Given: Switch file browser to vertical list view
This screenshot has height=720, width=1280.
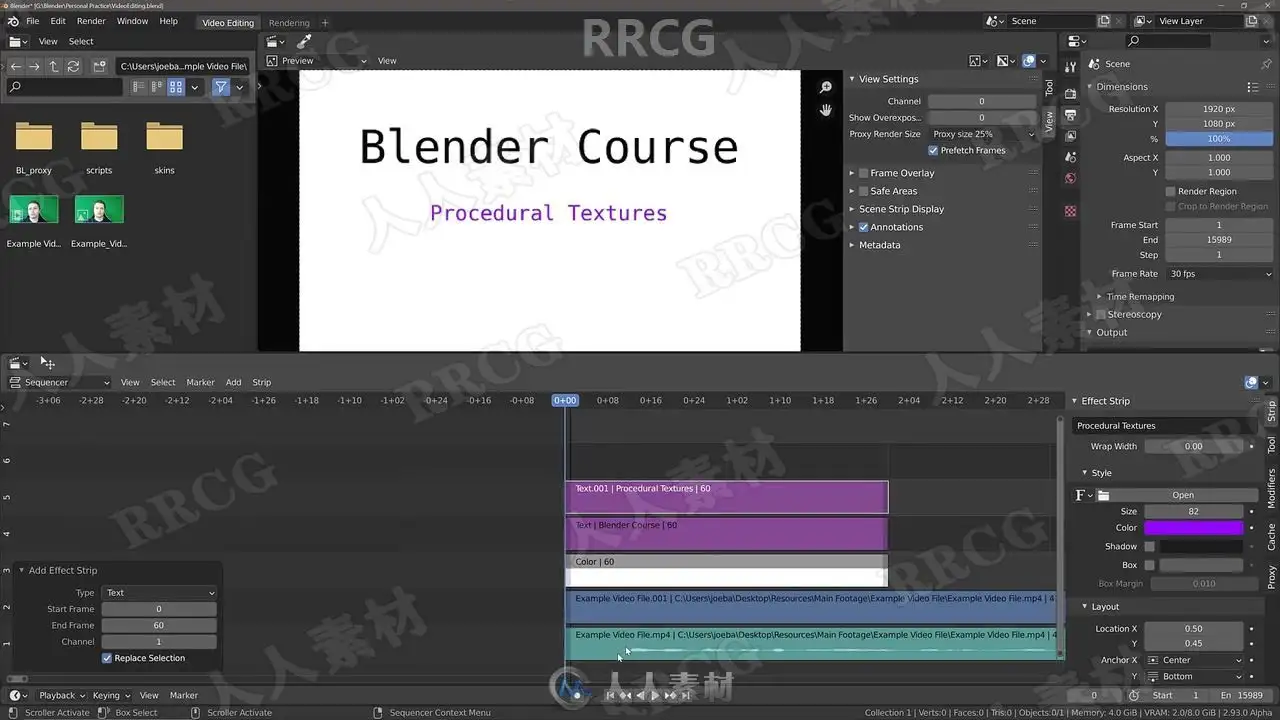Looking at the screenshot, I should (139, 87).
